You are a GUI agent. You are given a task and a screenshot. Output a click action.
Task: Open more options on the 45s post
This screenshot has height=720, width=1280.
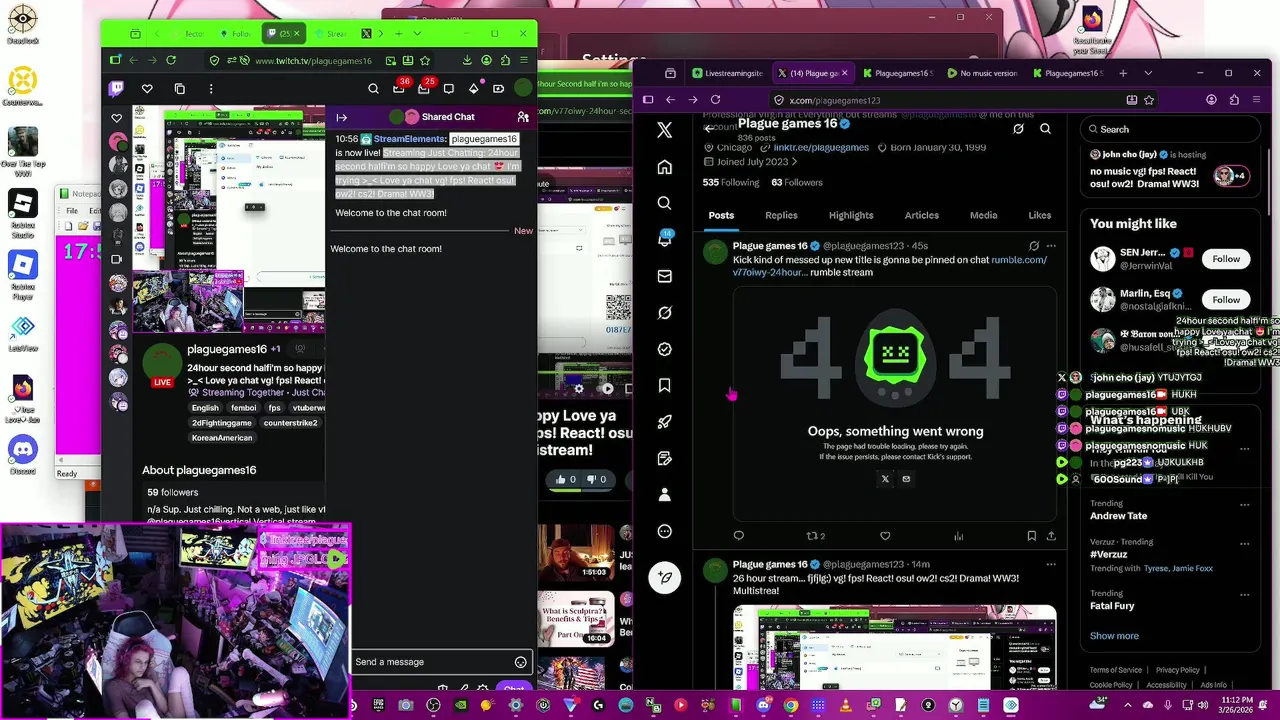point(1051,246)
